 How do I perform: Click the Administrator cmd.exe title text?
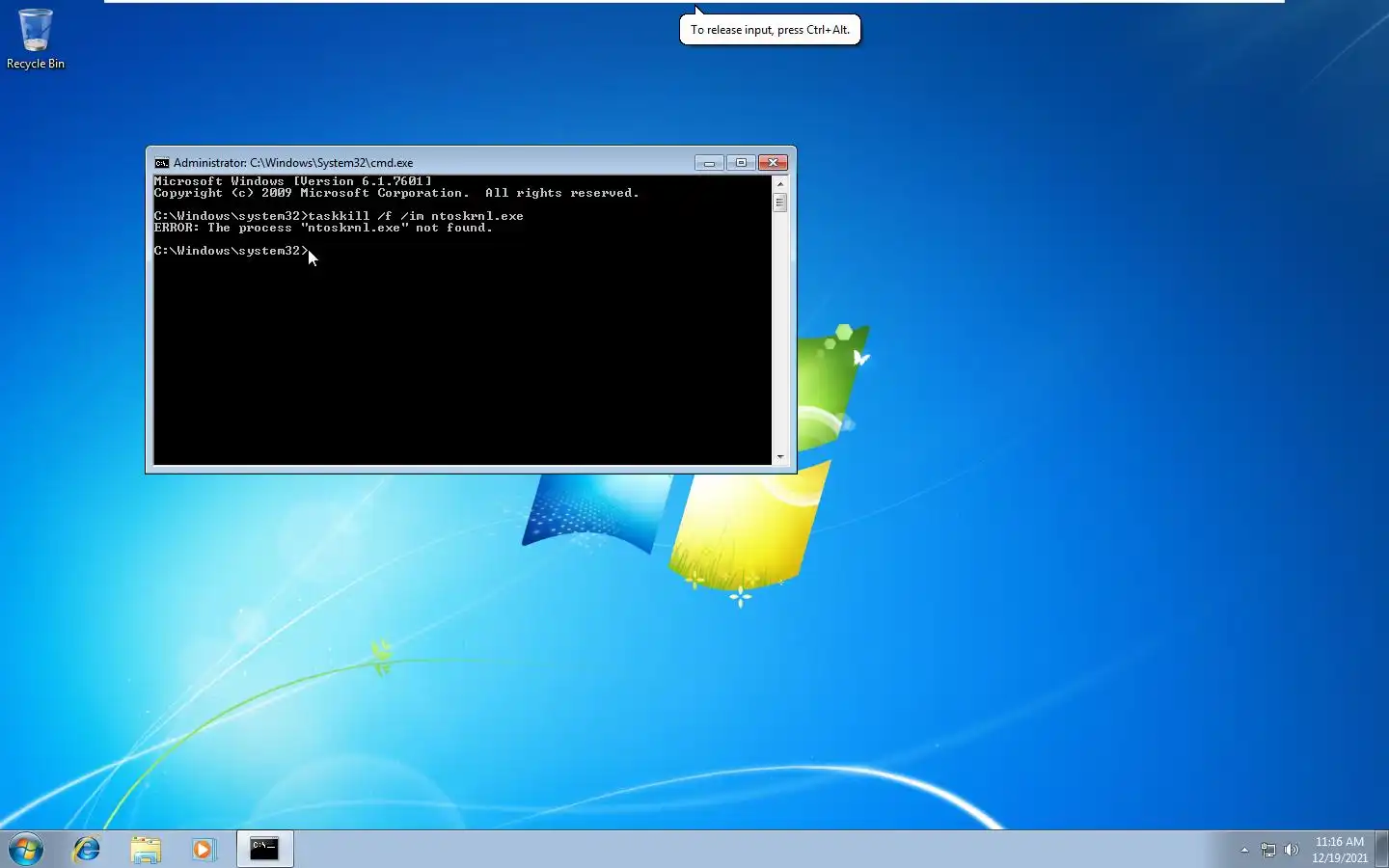coord(293,163)
